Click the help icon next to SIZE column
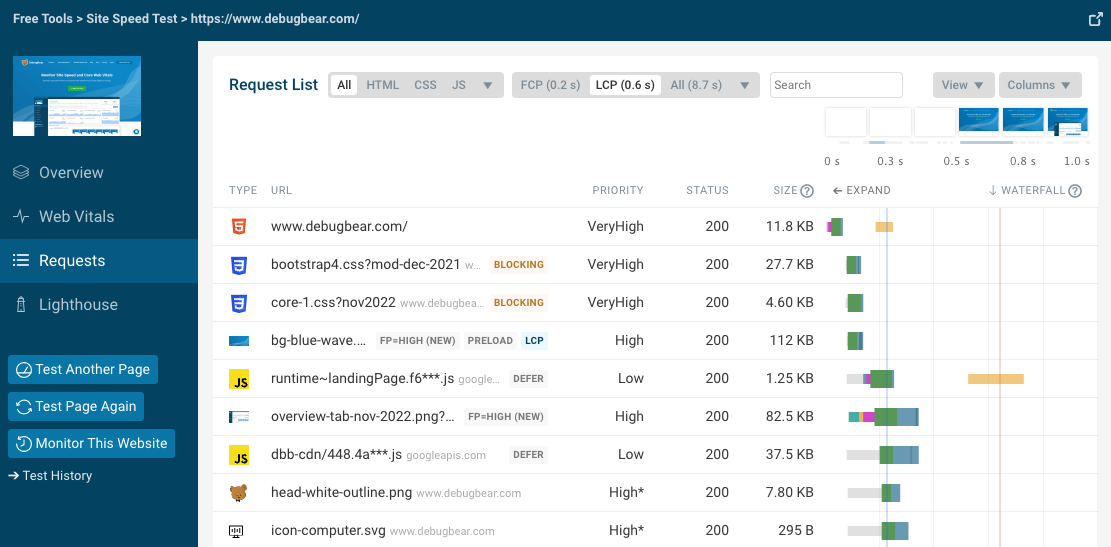 point(806,191)
